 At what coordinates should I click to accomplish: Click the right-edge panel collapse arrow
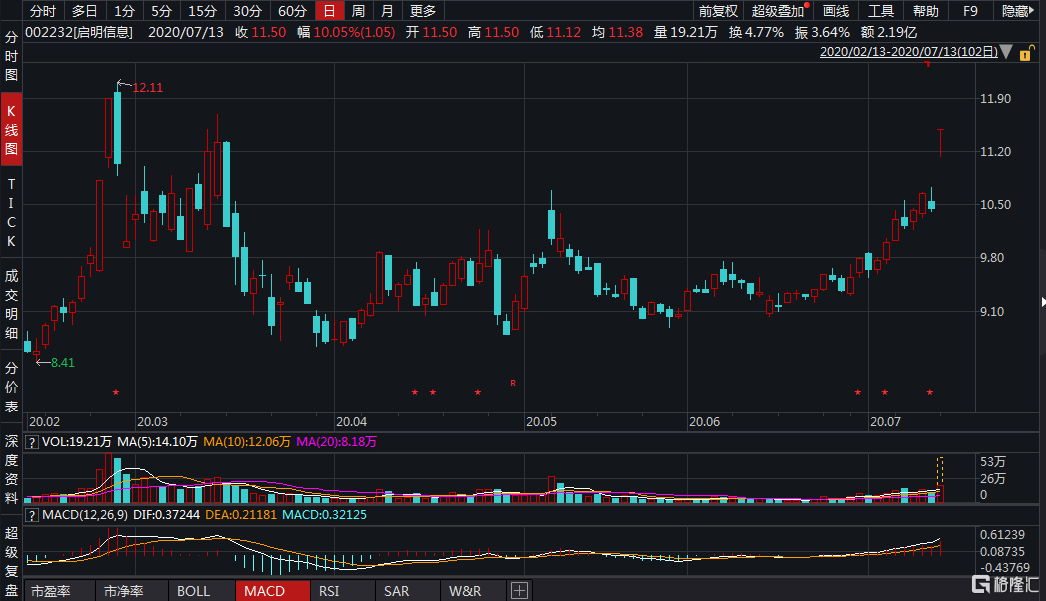tap(1041, 300)
